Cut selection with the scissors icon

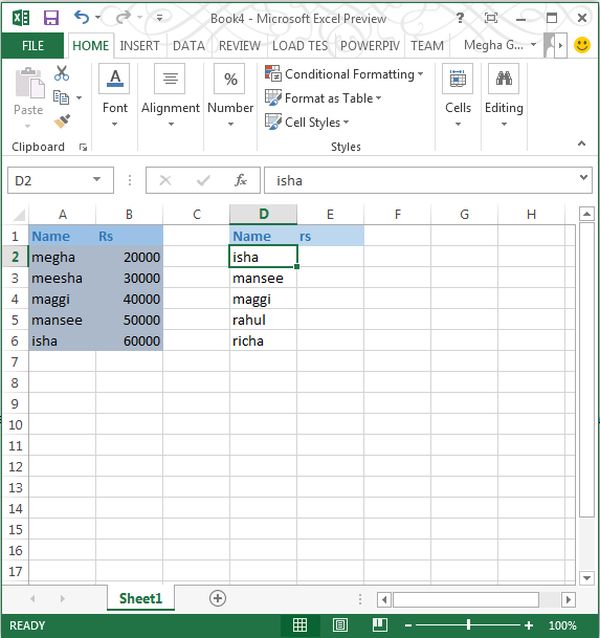click(x=61, y=73)
